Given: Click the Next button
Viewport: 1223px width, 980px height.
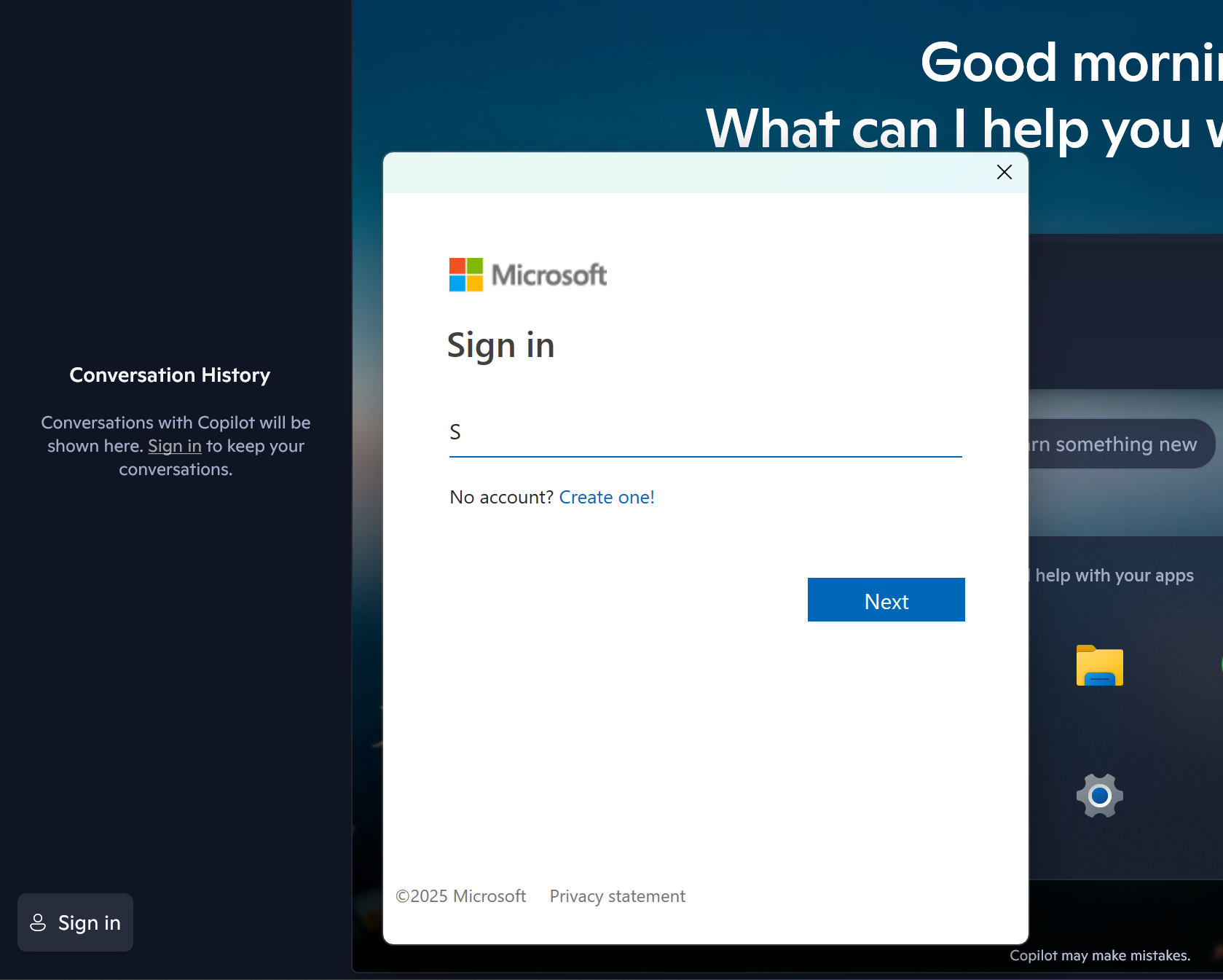Looking at the screenshot, I should point(886,600).
